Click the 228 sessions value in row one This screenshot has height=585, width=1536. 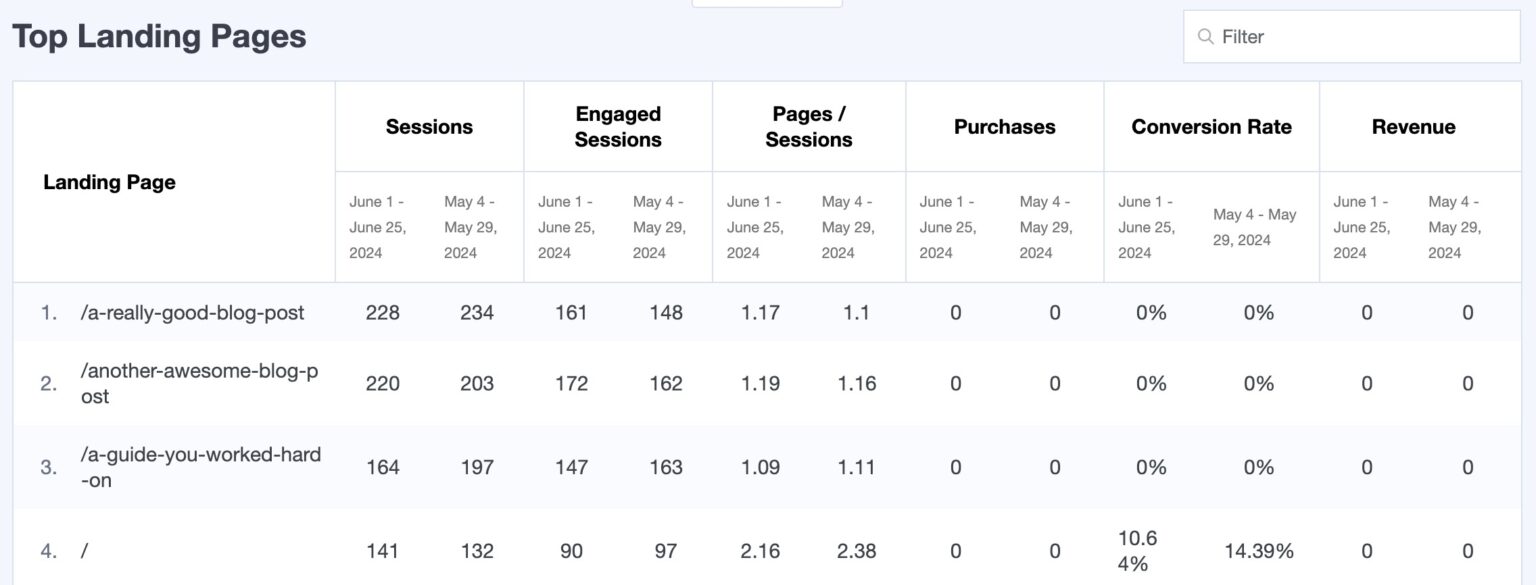point(383,312)
